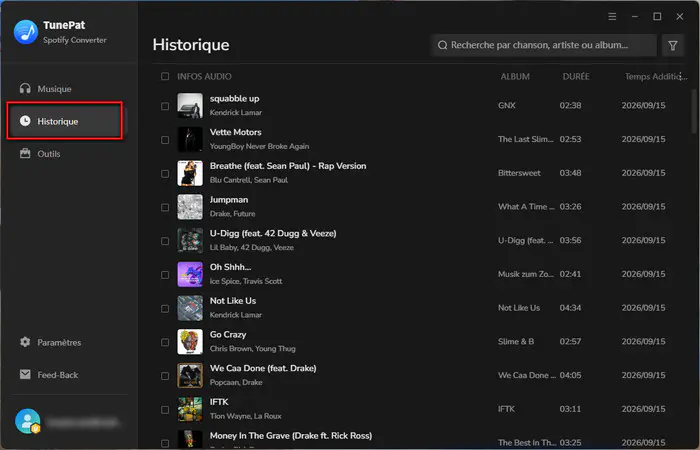
Task: Tick the We Caa Done checkbox
Action: [165, 376]
